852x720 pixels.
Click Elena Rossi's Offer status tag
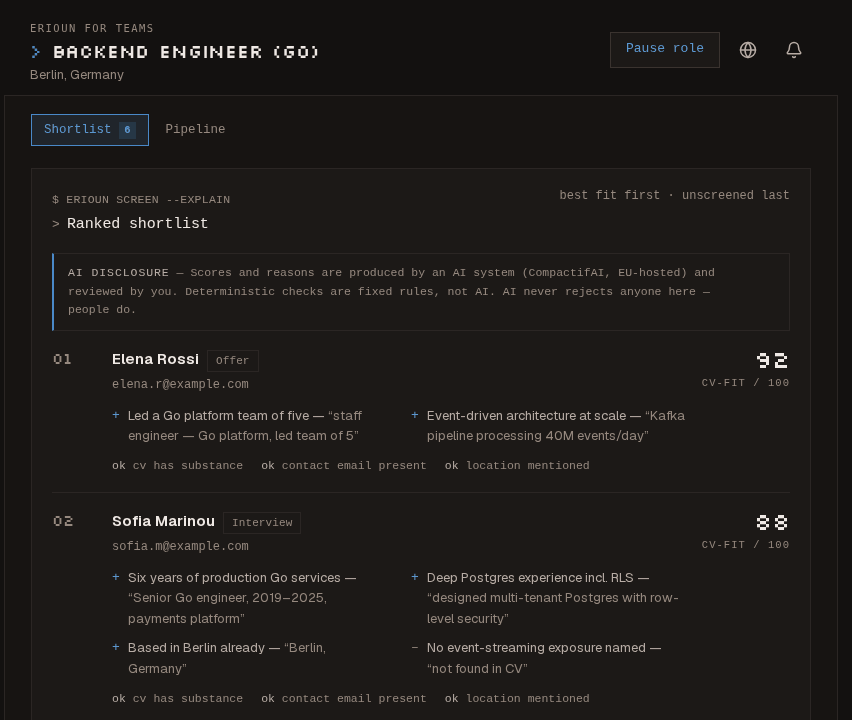233,361
